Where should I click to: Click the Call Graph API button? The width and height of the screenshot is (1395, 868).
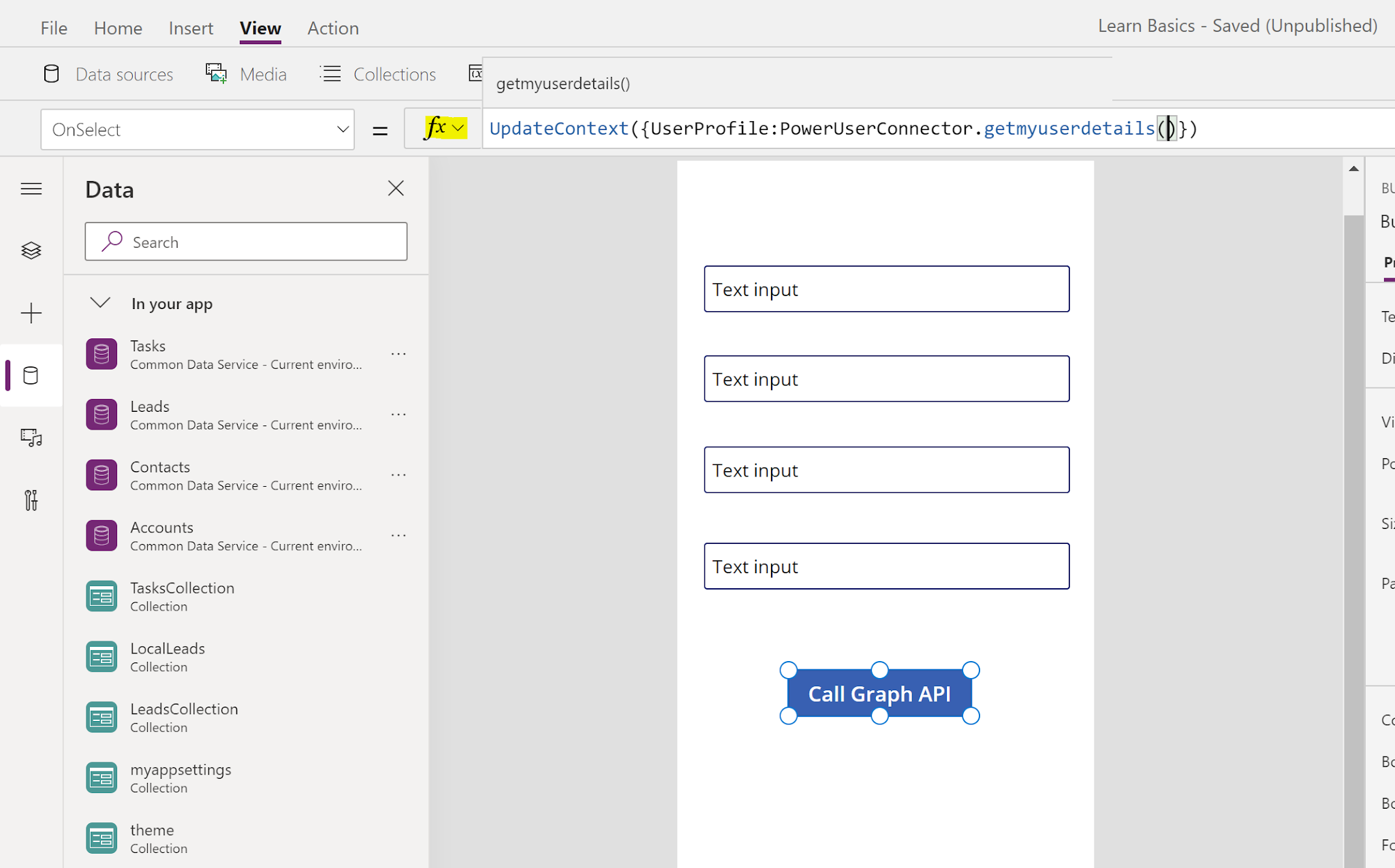point(879,693)
